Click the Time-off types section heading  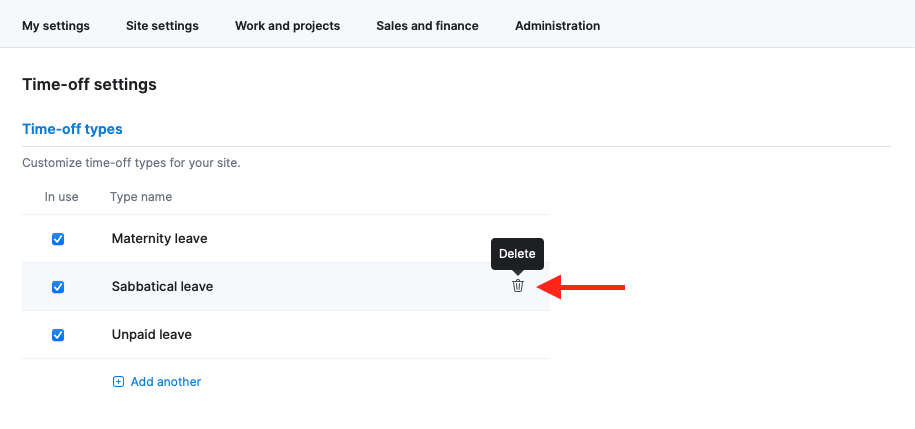tap(72, 129)
